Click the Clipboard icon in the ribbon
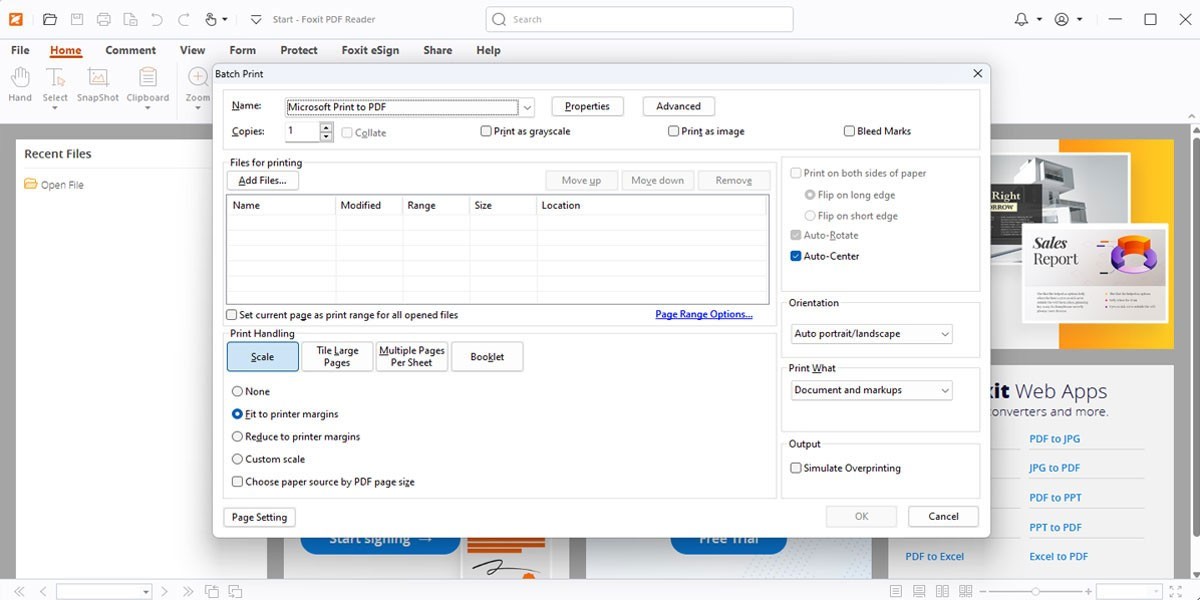1200x600 pixels. click(148, 79)
